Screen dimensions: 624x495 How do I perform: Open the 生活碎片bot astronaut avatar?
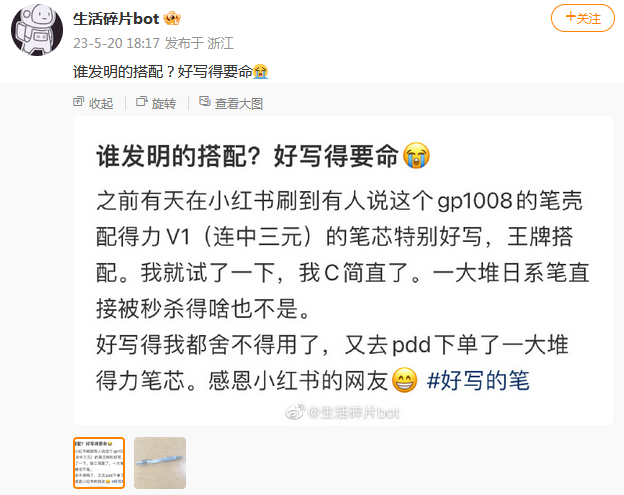pos(37,30)
